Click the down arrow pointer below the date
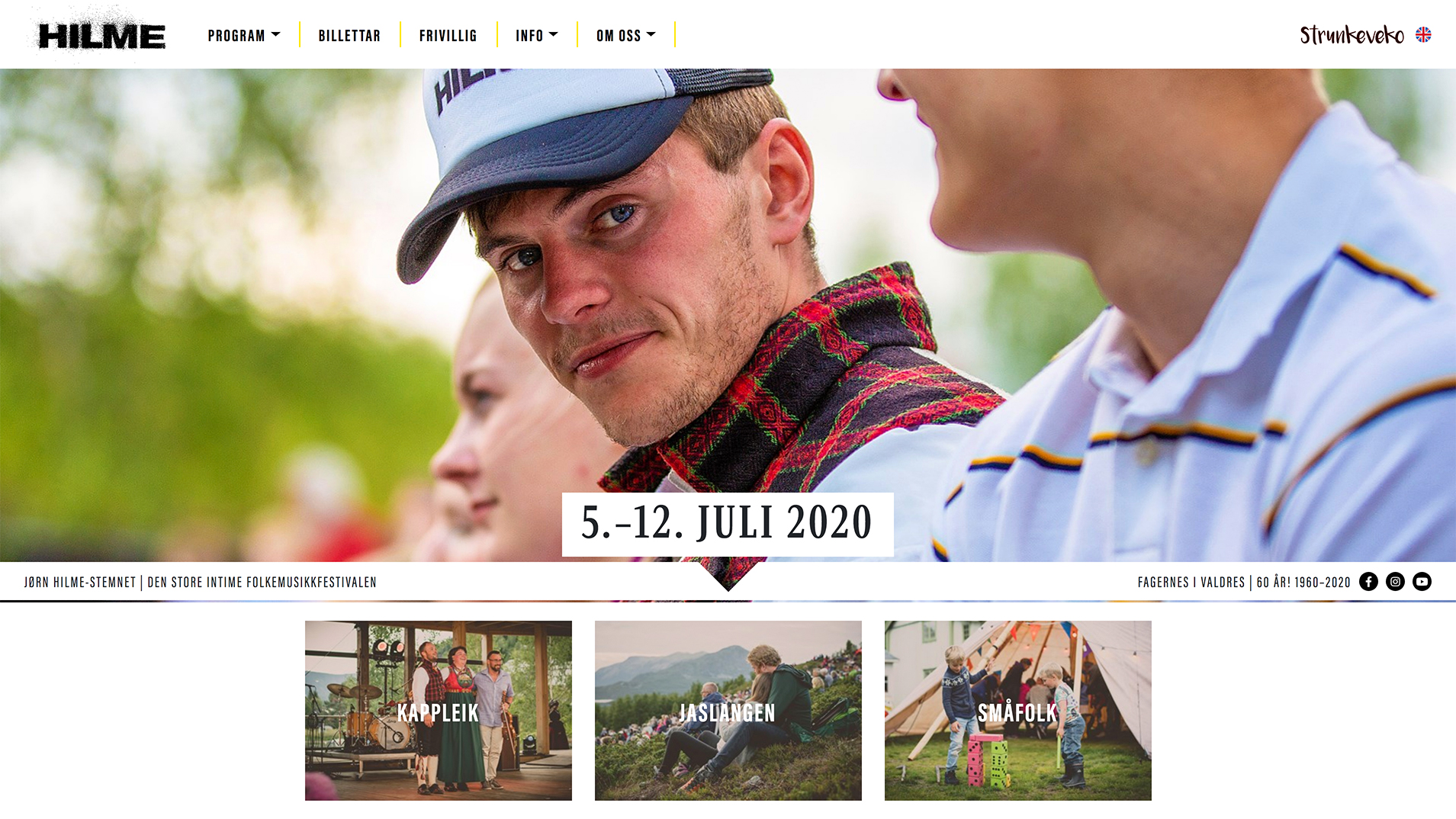 click(728, 577)
